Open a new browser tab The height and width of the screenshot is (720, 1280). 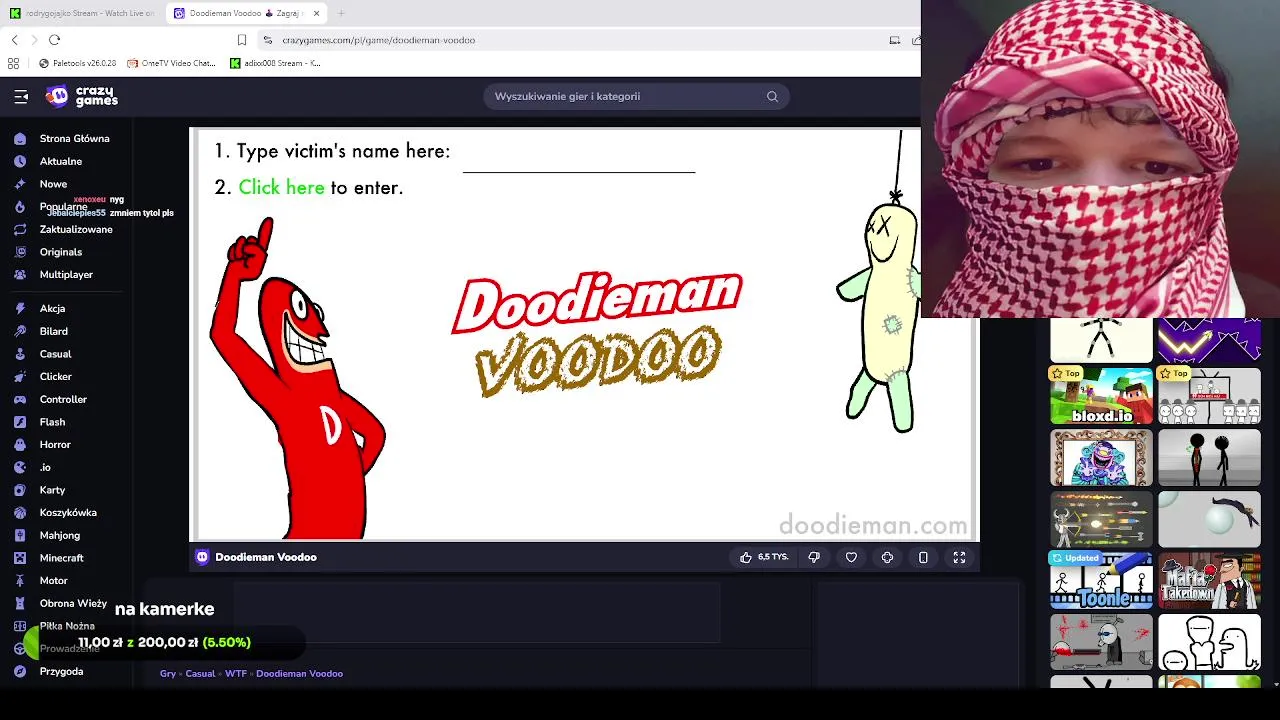click(x=341, y=13)
